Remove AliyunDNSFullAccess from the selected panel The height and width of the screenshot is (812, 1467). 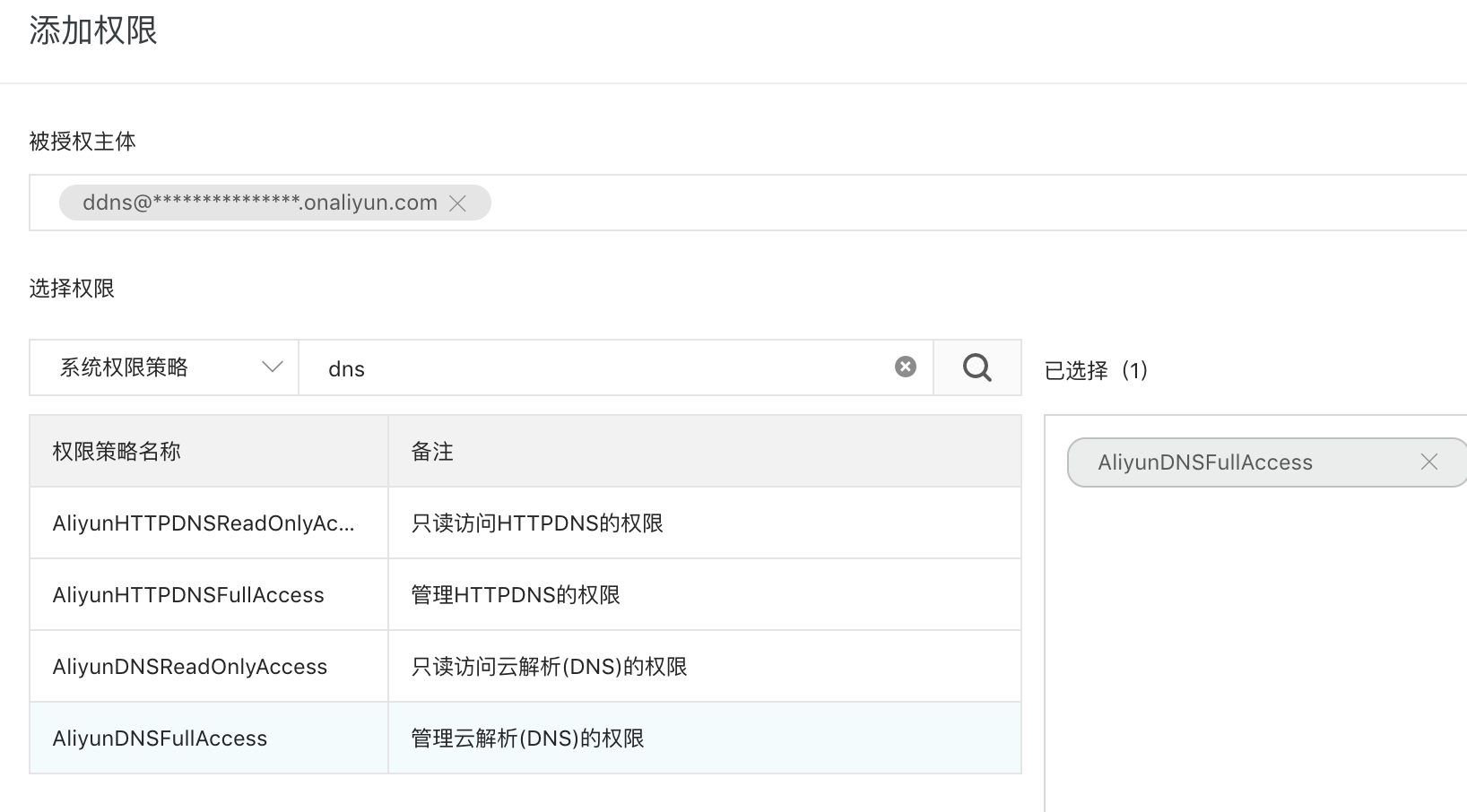coord(1428,462)
